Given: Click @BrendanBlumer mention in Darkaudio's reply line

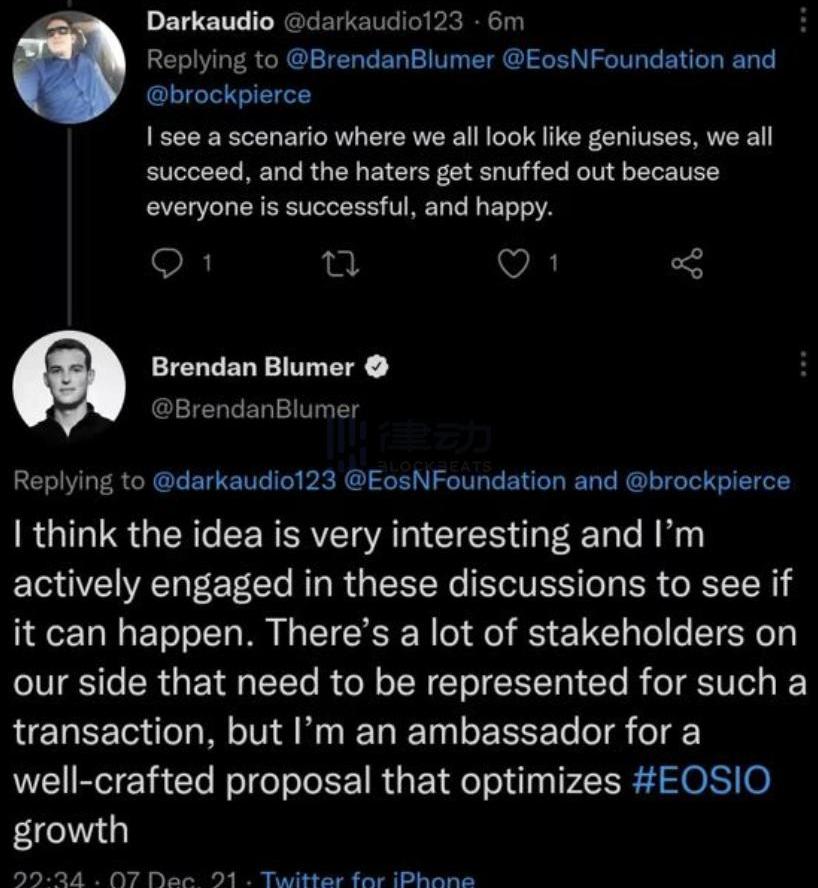Looking at the screenshot, I should pyautogui.click(x=390, y=59).
